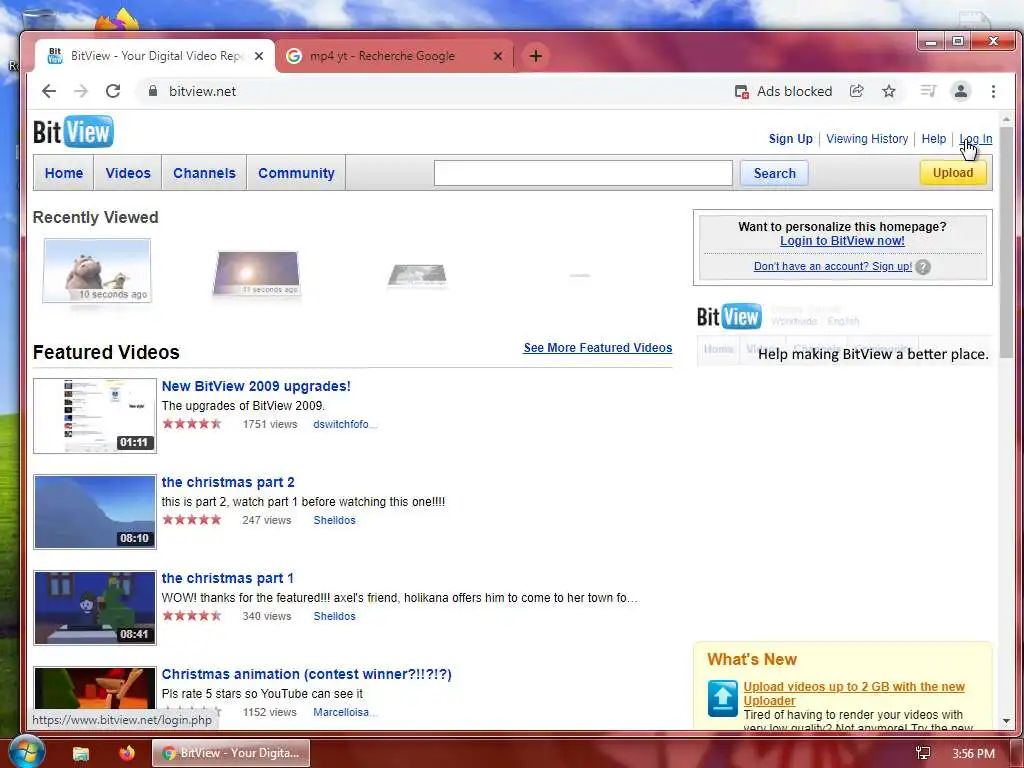Click the yellow Upload button
This screenshot has width=1024, height=768.
click(x=953, y=173)
